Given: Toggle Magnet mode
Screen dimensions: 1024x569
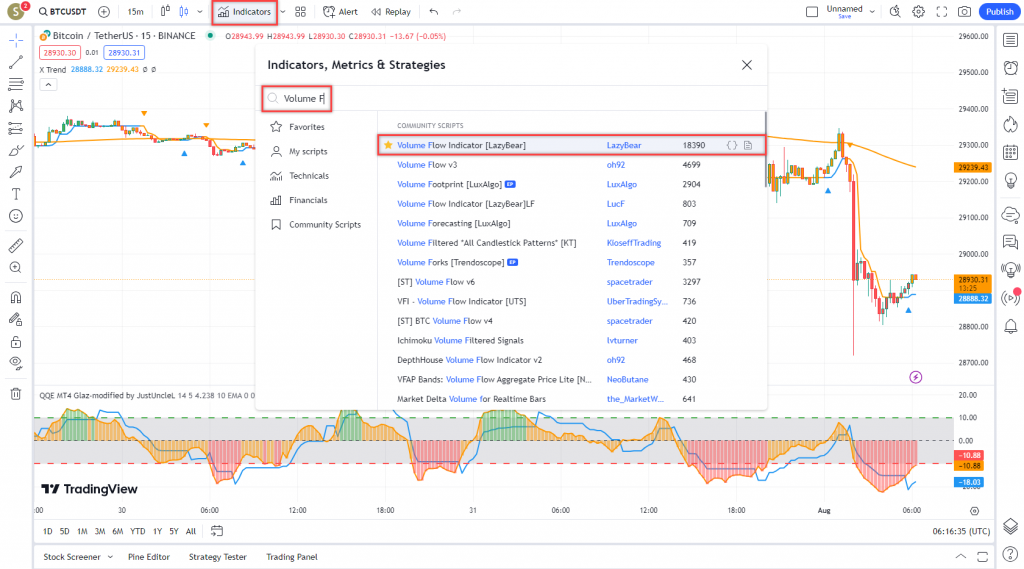Looking at the screenshot, I should [x=16, y=297].
